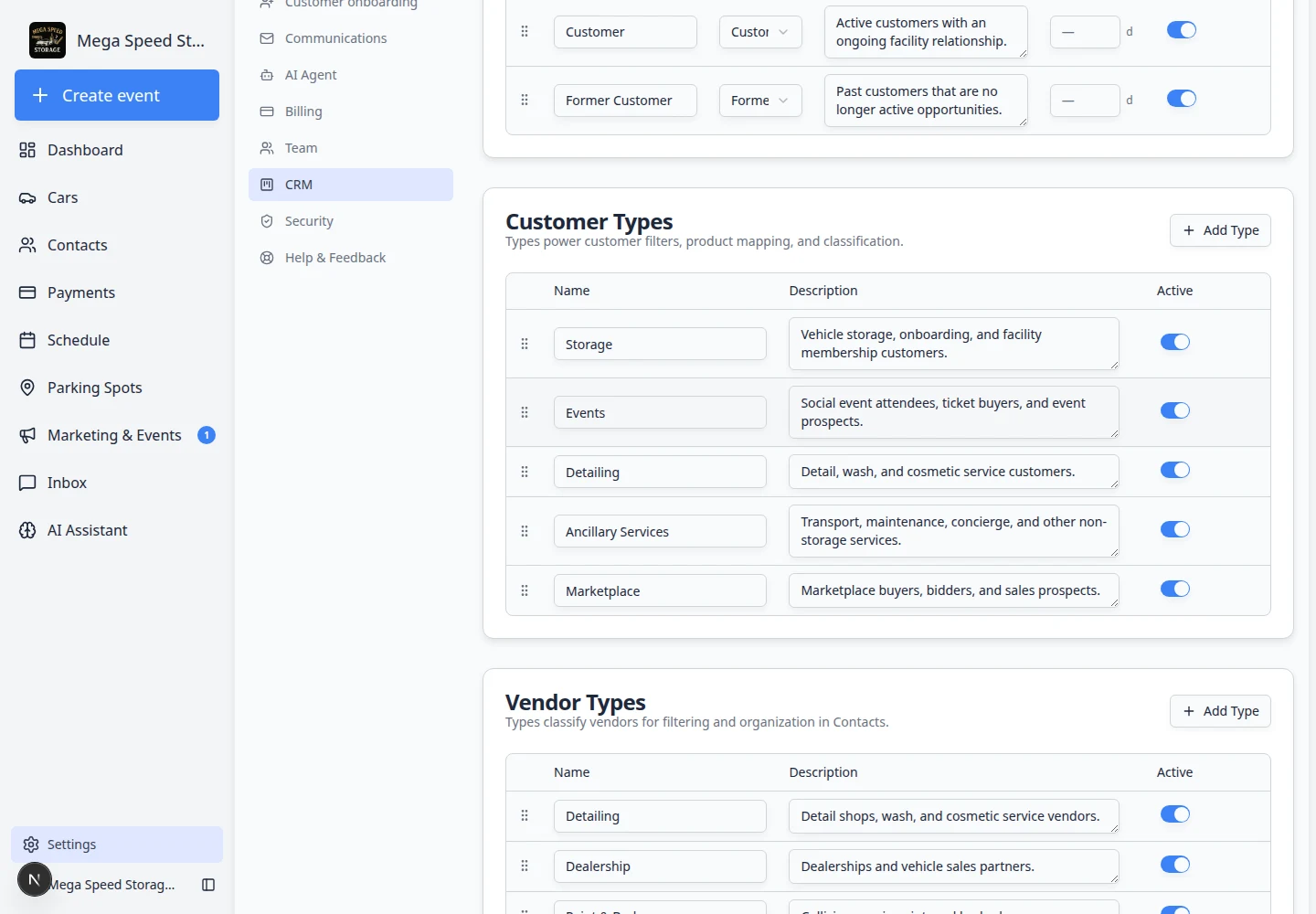Image resolution: width=1316 pixels, height=914 pixels.
Task: Click the AI Assistant brain icon
Action: 27,530
